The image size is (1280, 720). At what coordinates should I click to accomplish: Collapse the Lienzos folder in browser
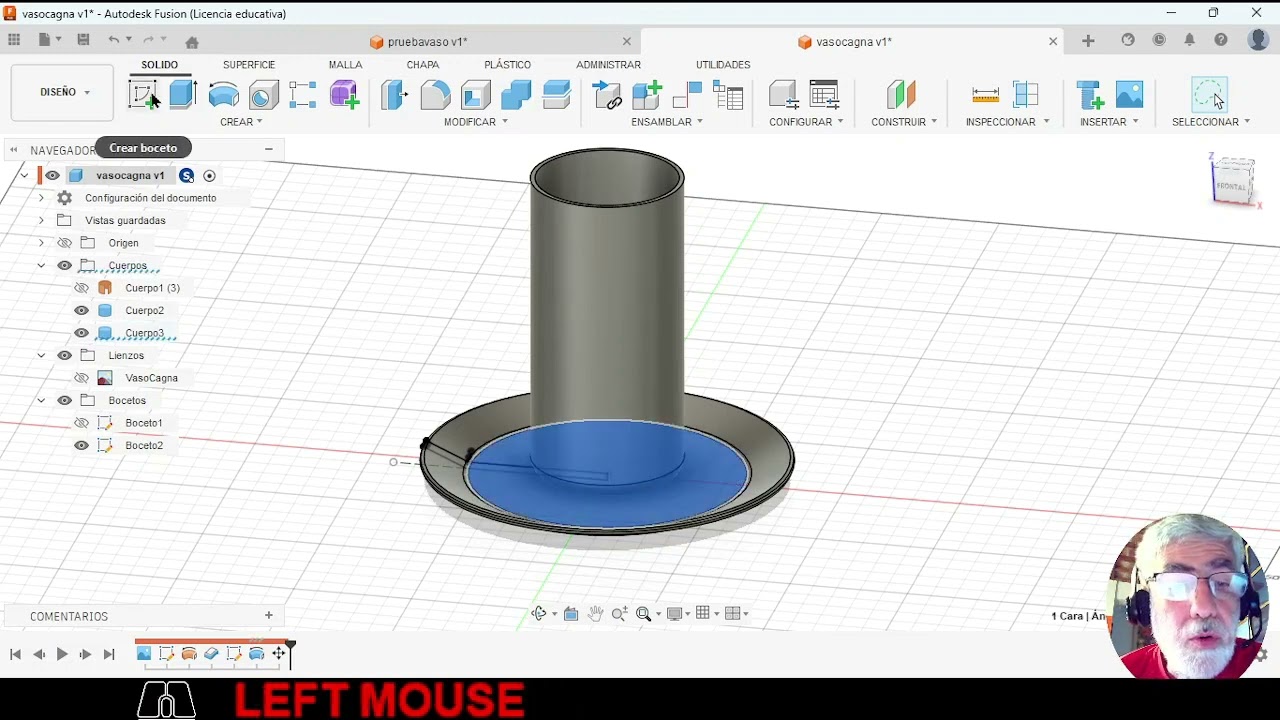click(41, 355)
